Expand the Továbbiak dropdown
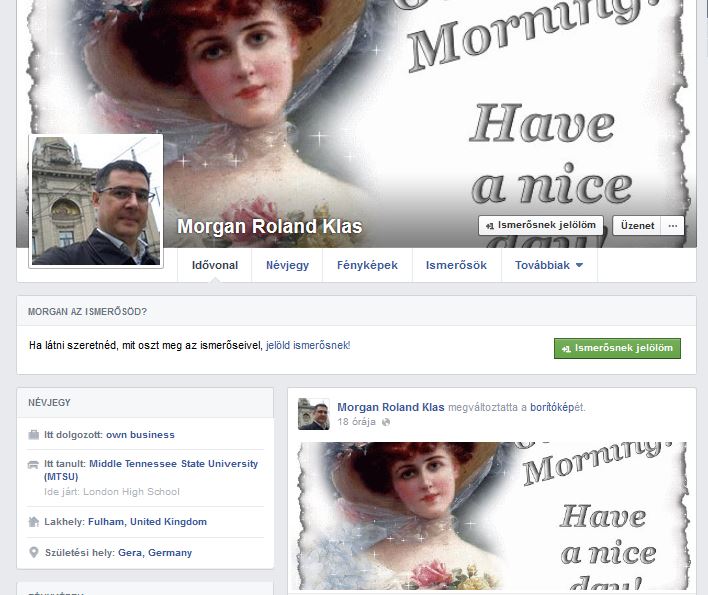This screenshot has height=595, width=708. click(549, 265)
